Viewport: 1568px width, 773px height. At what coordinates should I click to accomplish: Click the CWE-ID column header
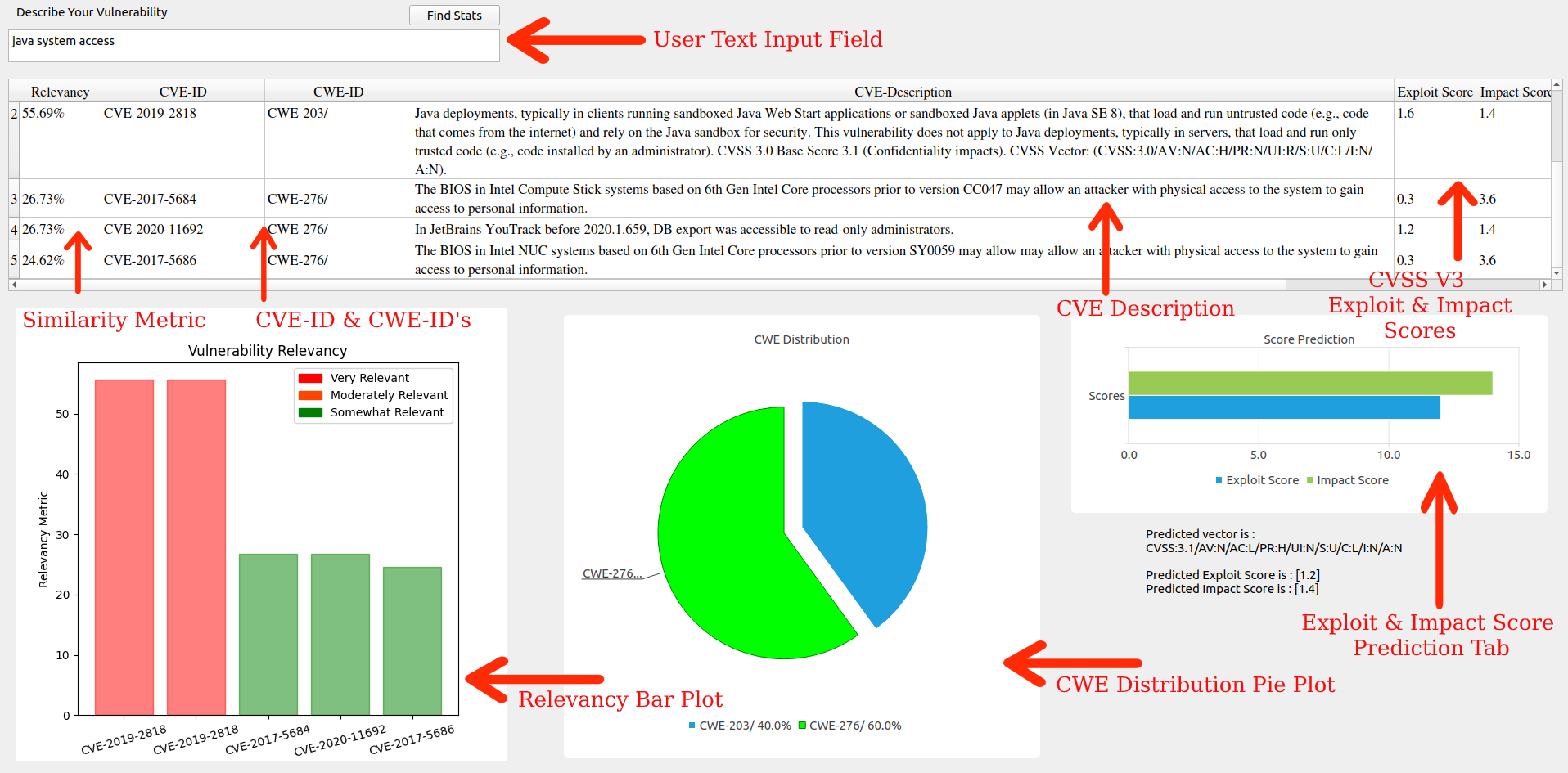tap(338, 92)
